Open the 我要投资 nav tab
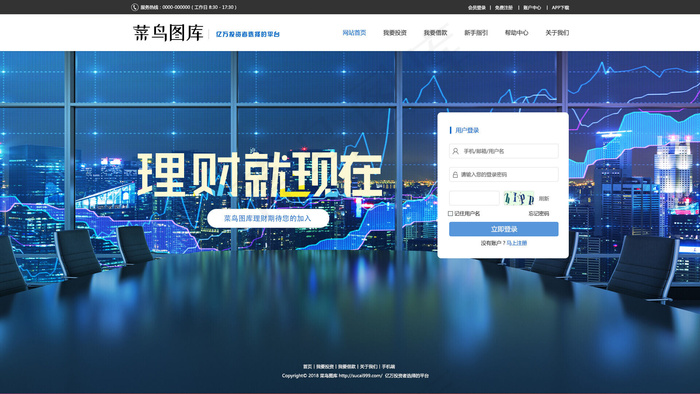Screen dimensions: 700x394 coord(395,33)
